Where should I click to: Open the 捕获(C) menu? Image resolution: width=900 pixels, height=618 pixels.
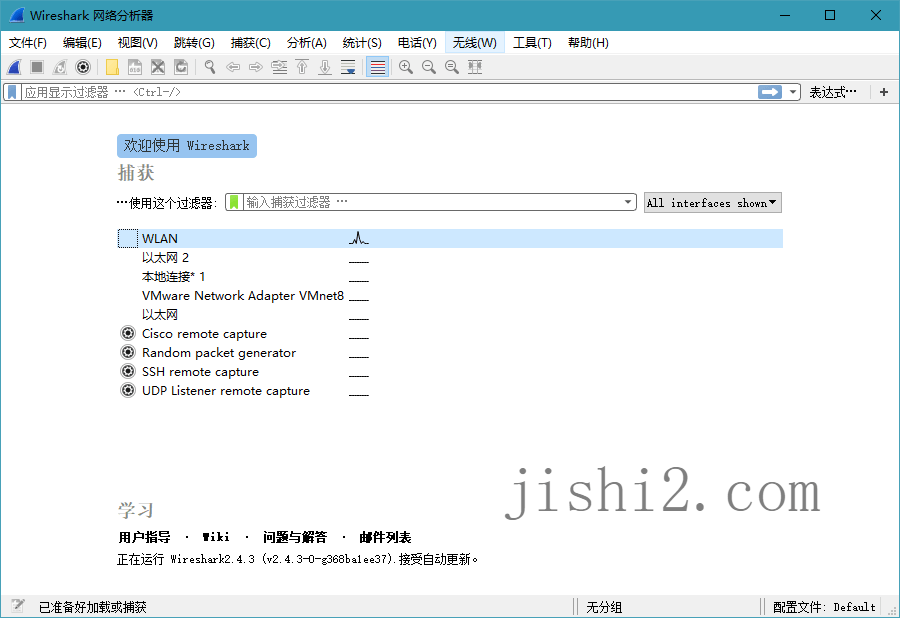pyautogui.click(x=250, y=42)
